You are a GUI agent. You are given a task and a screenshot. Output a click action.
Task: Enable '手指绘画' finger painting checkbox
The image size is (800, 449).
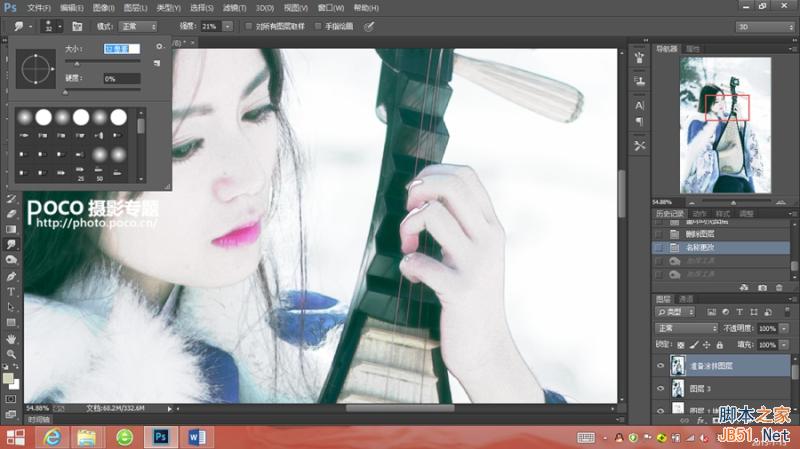pyautogui.click(x=318, y=27)
